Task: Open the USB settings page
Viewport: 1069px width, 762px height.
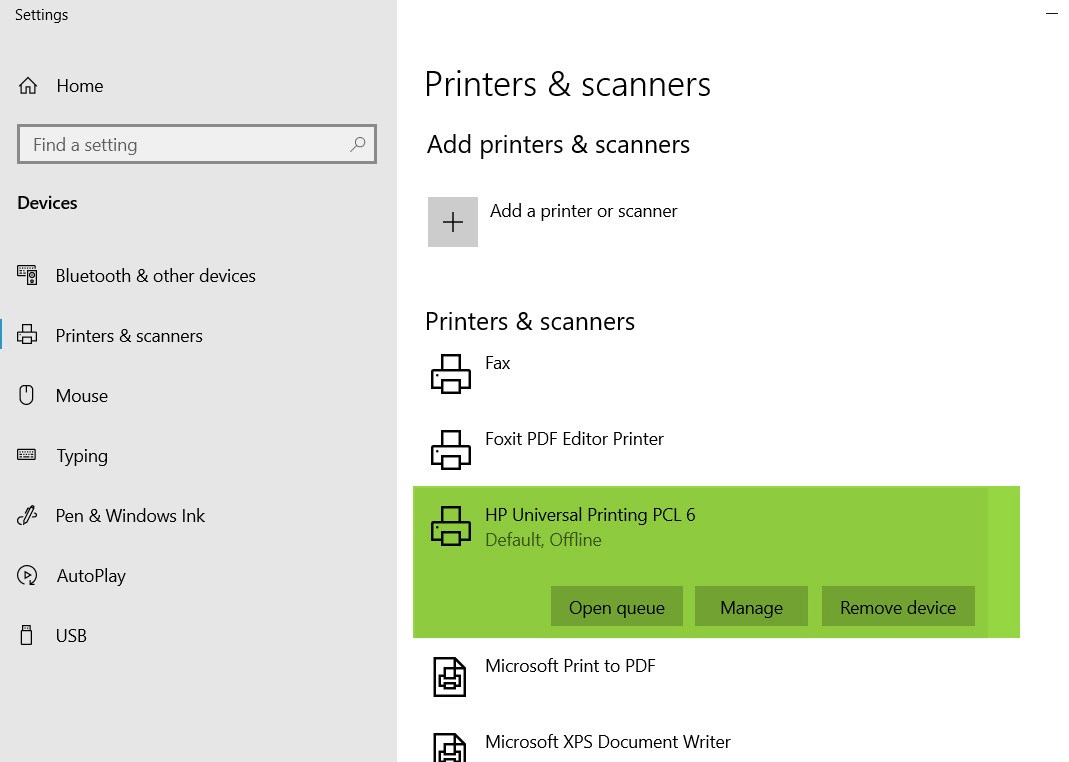Action: 72,635
